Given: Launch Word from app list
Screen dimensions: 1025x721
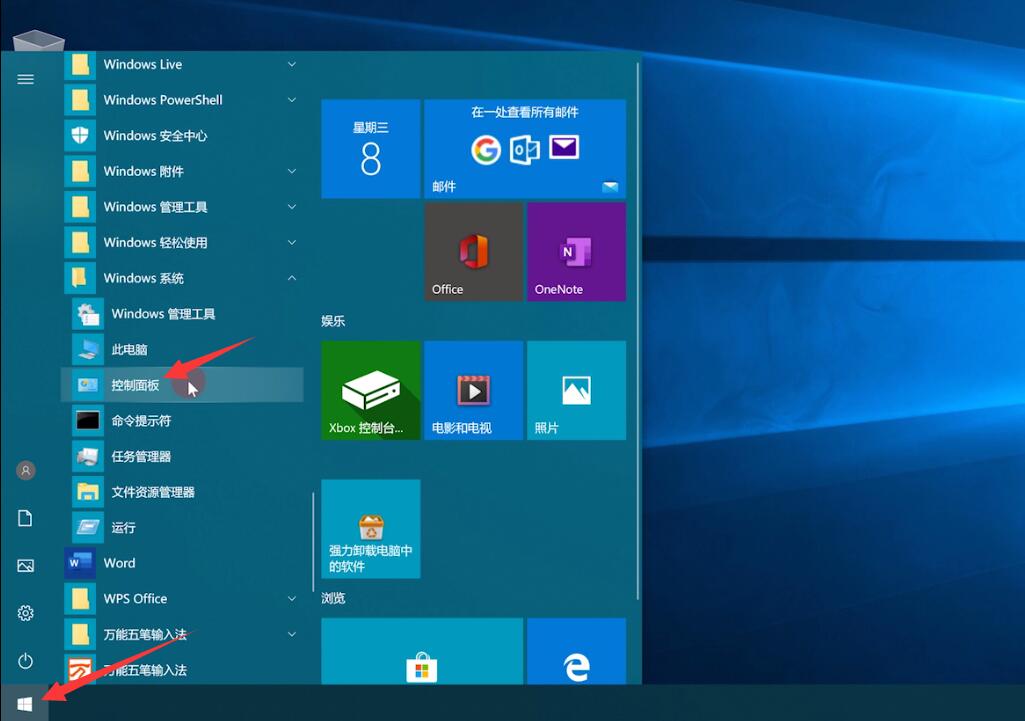Looking at the screenshot, I should [183, 563].
